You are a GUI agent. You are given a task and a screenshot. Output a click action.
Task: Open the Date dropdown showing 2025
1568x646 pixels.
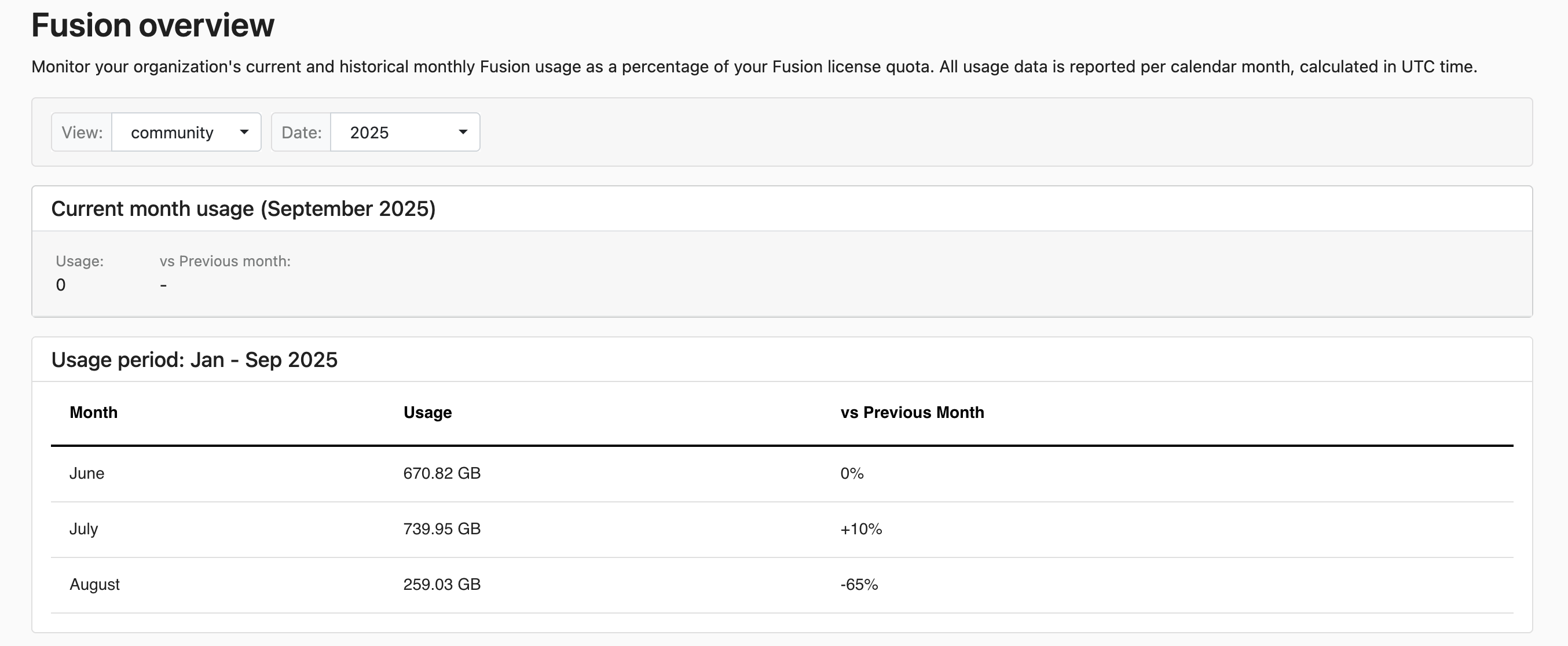[405, 132]
